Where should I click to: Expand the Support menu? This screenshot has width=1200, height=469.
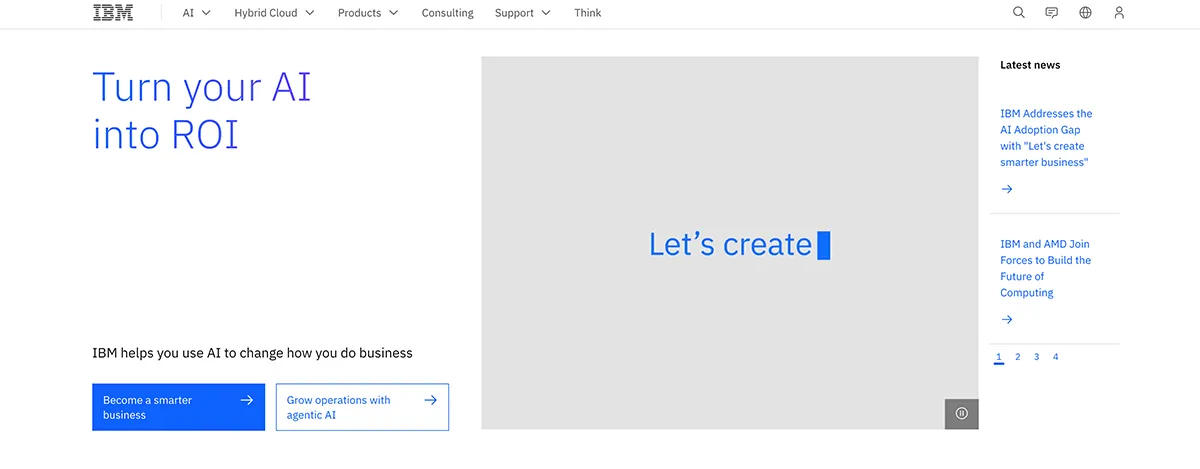click(x=522, y=13)
